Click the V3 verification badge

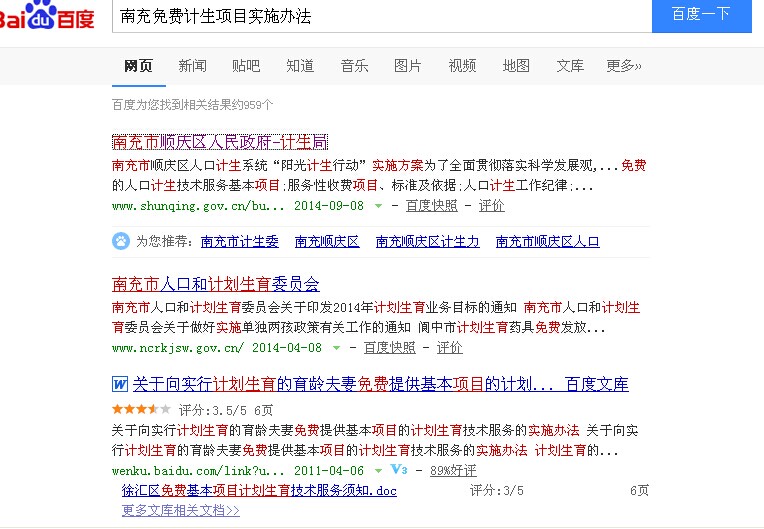399,470
